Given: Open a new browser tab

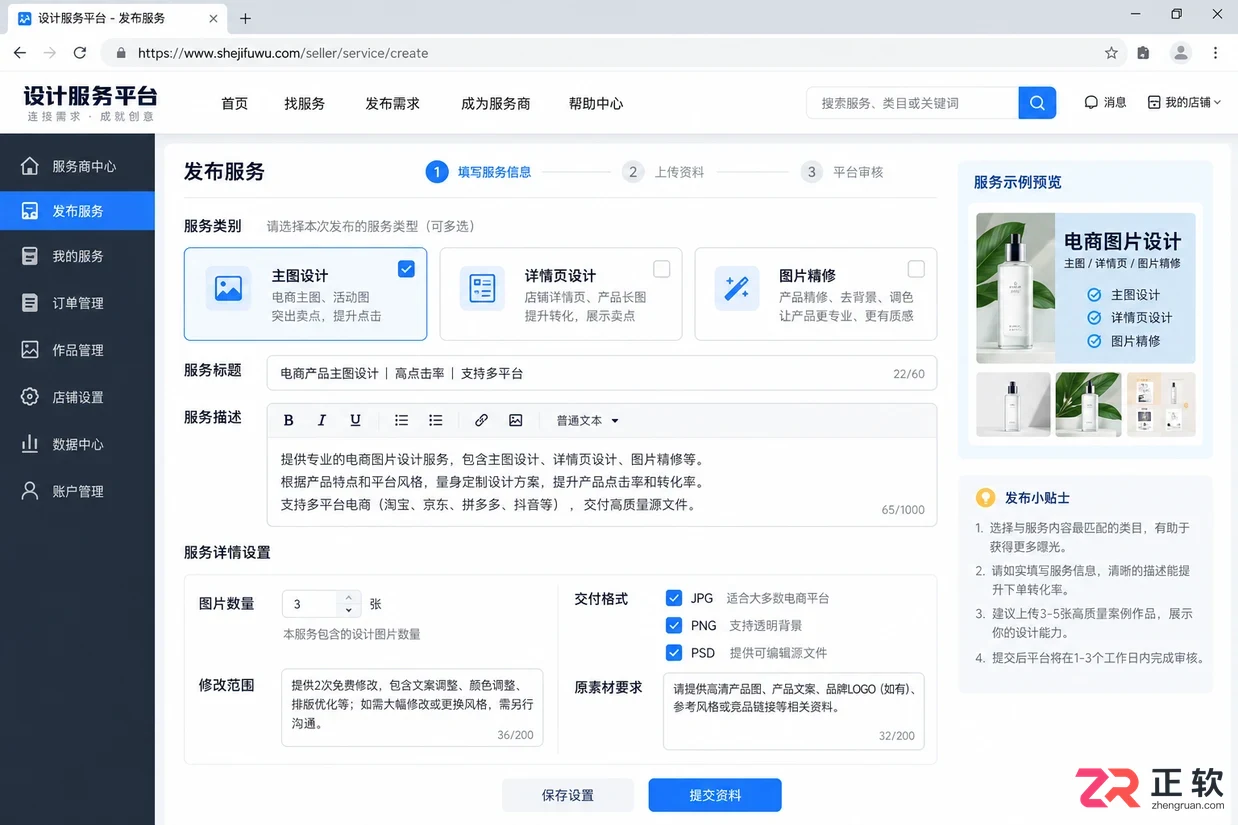Looking at the screenshot, I should [246, 18].
